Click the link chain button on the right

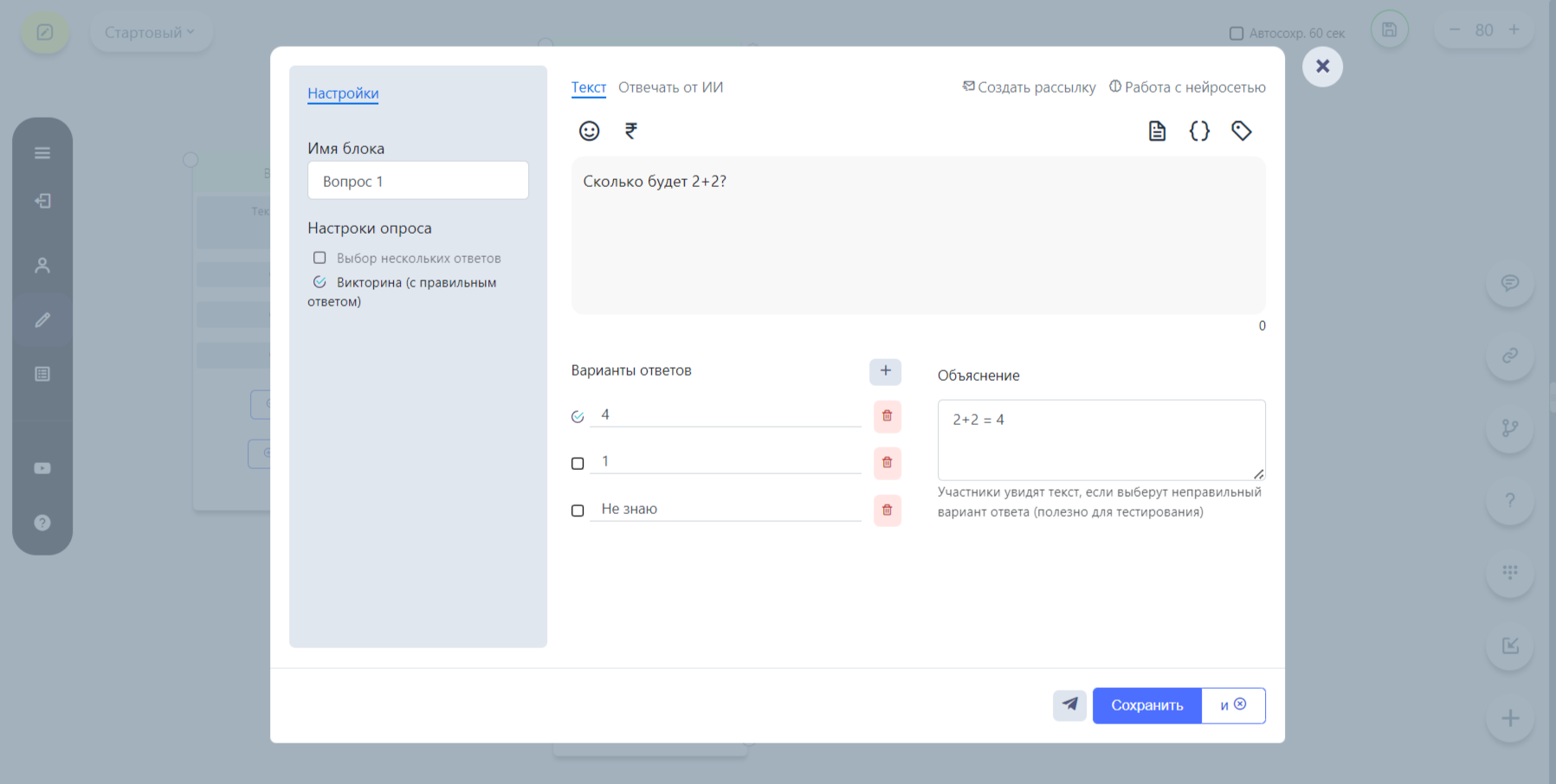coord(1510,356)
